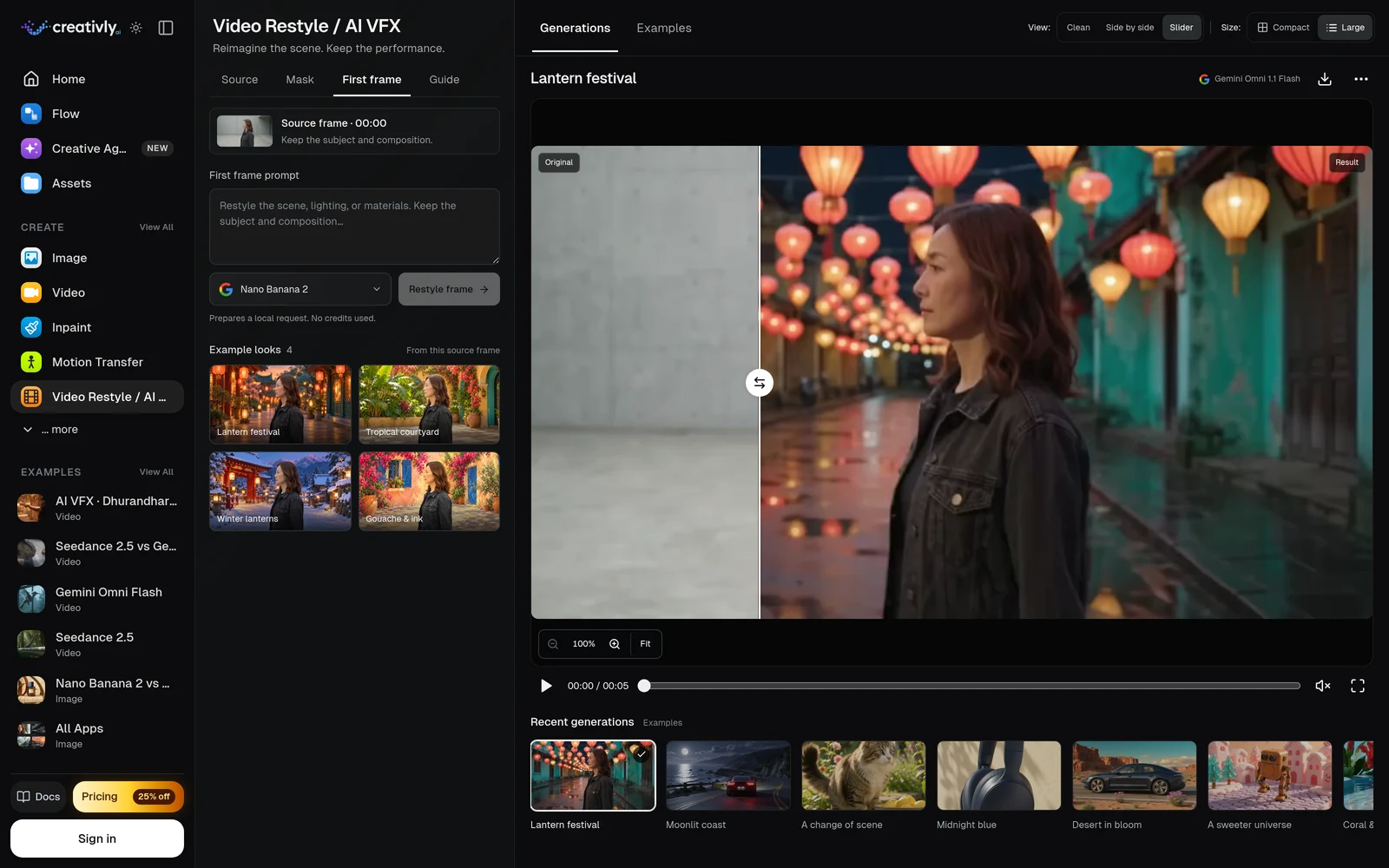Open the Motion Transfer tool
This screenshot has width=1389, height=868.
pos(97,362)
